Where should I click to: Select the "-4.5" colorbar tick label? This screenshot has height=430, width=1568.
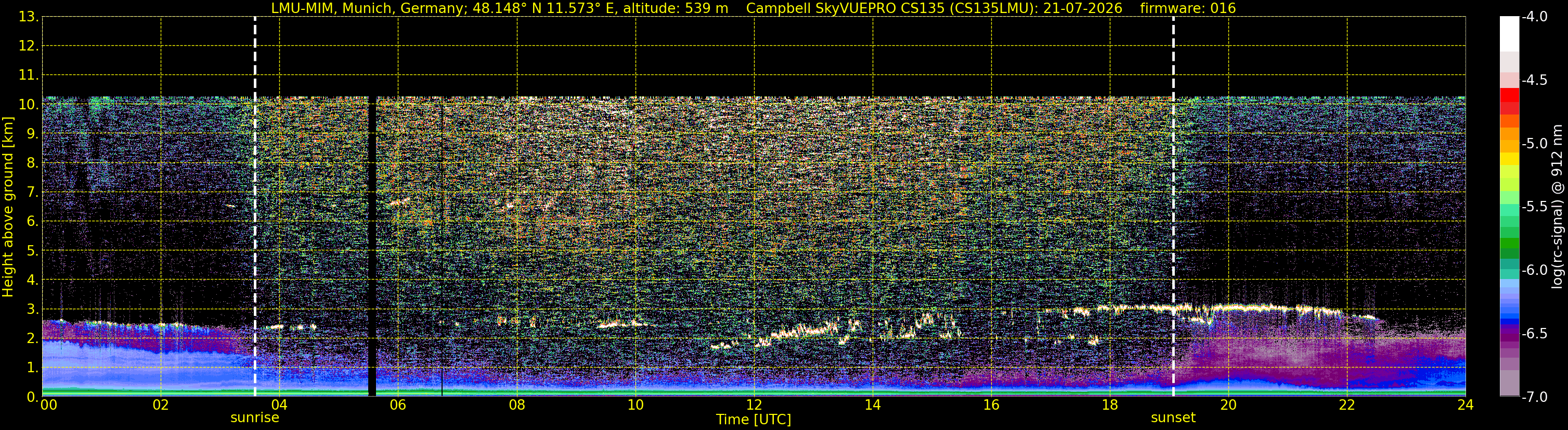1535,80
